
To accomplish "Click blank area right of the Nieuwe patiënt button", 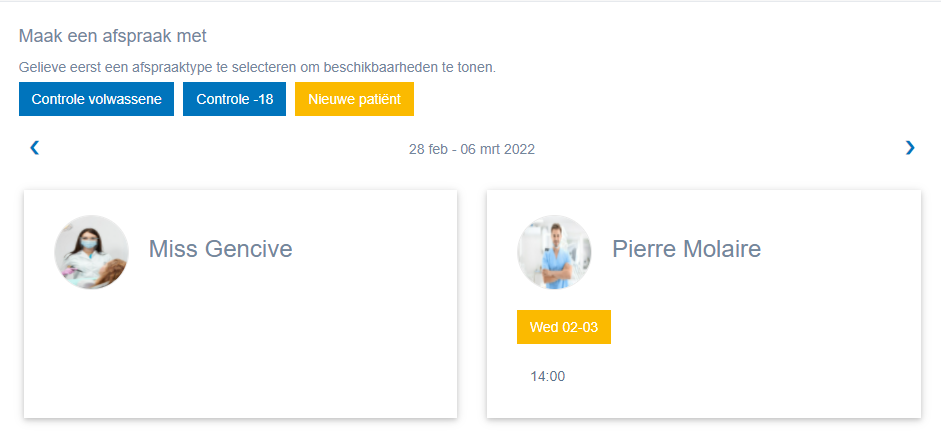I will click(x=650, y=99).
